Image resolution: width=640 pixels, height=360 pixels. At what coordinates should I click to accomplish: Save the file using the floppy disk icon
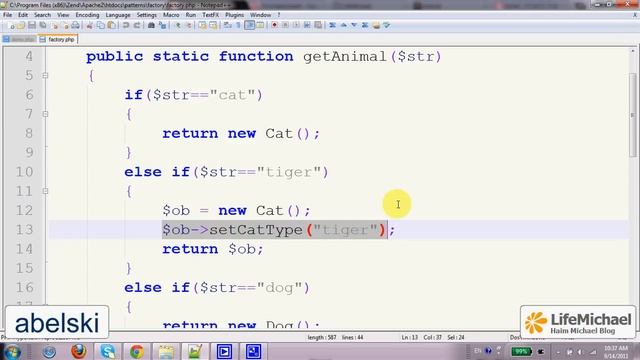pyautogui.click(x=32, y=25)
